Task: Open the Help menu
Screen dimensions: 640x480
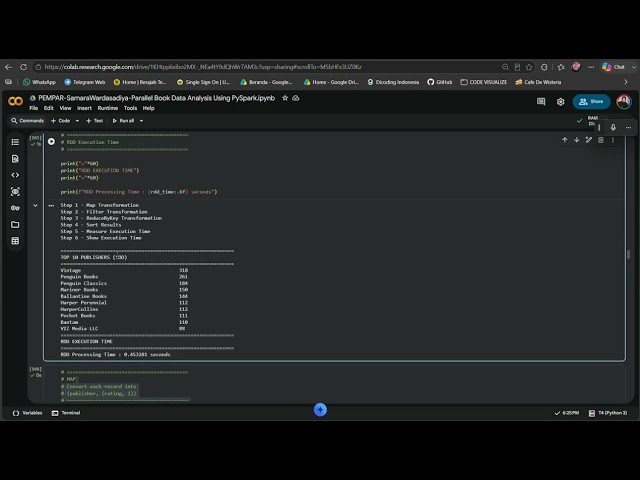Action: click(x=149, y=108)
